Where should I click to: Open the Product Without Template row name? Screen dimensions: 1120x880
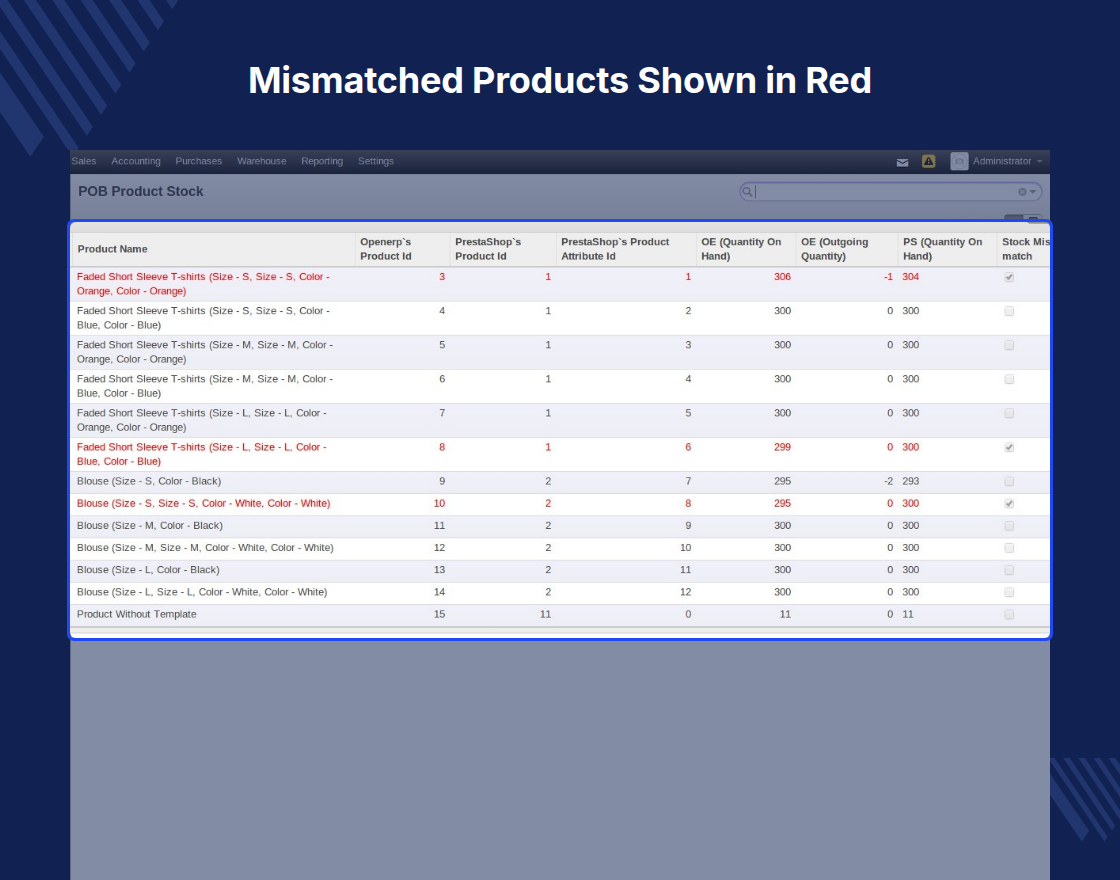(136, 614)
